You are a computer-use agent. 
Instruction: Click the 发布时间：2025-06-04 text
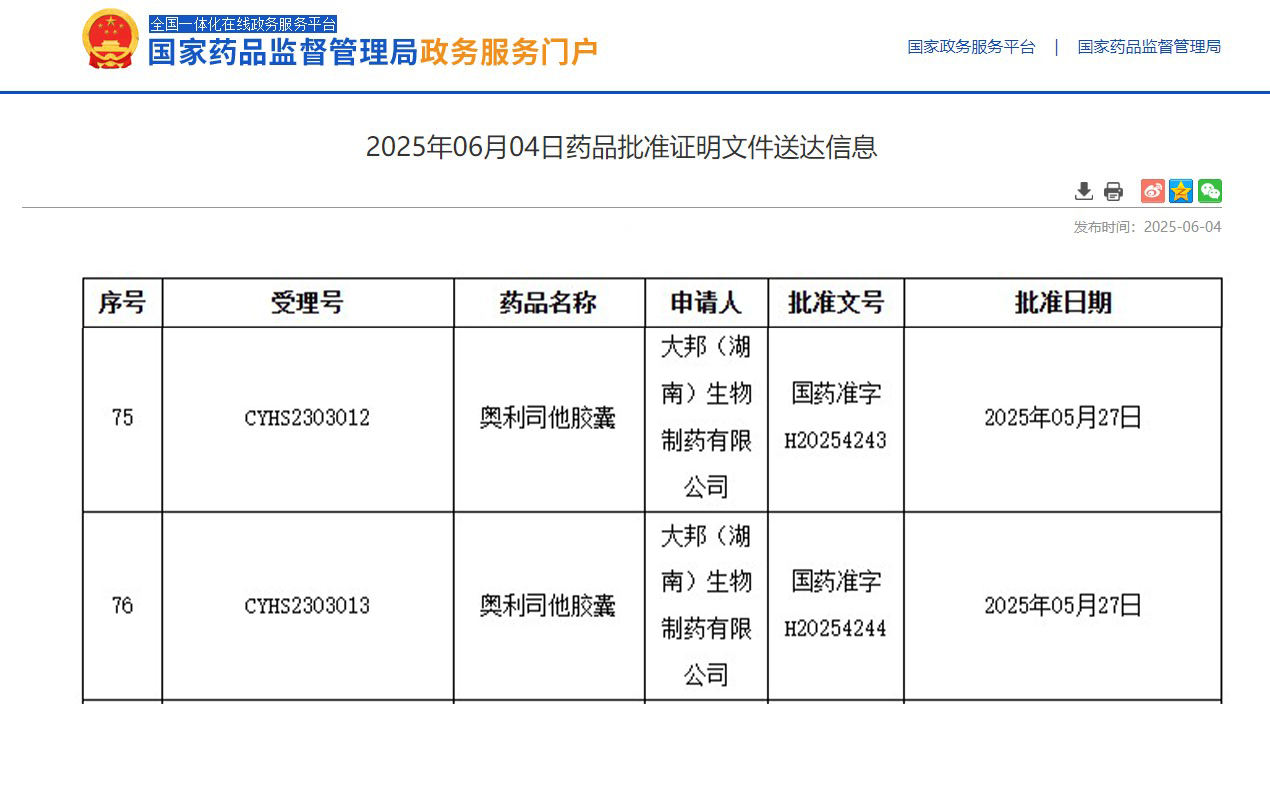[1147, 227]
